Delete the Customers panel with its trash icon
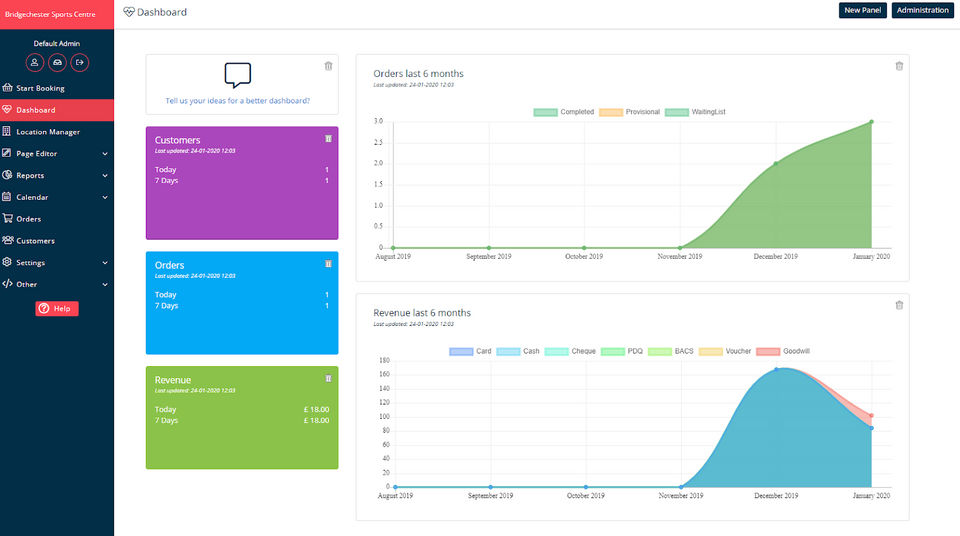 (x=328, y=139)
